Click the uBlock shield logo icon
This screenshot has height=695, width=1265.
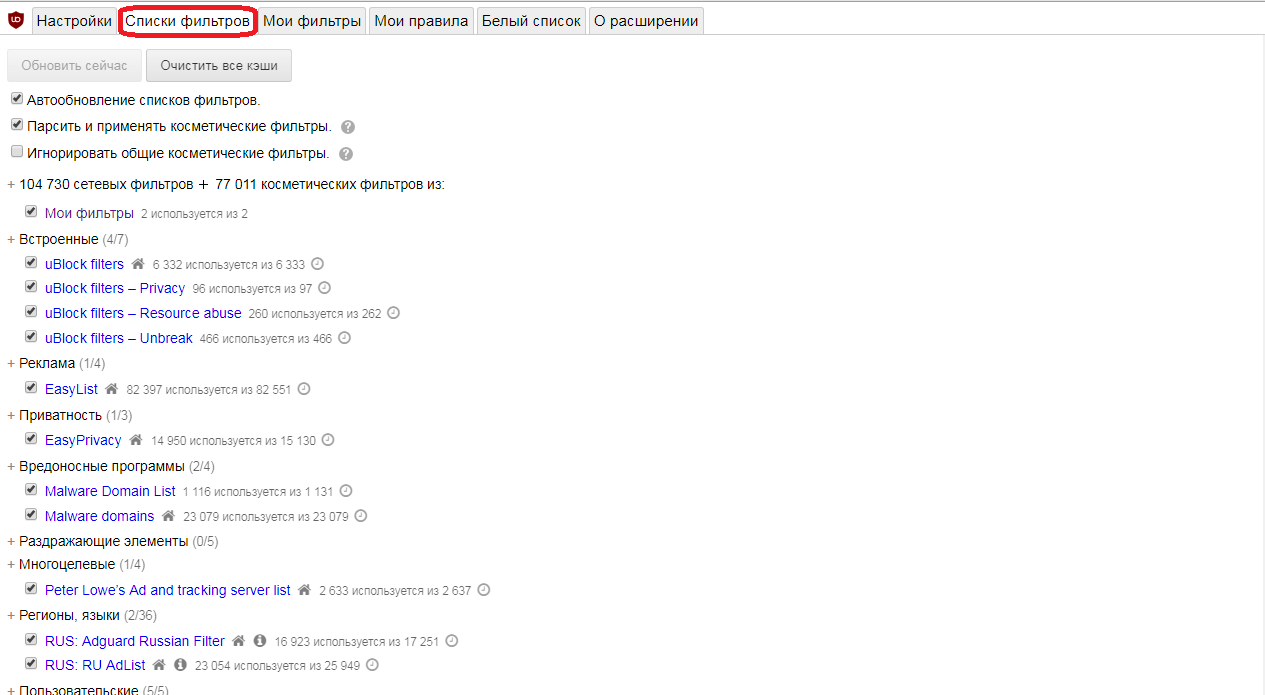pyautogui.click(x=16, y=20)
